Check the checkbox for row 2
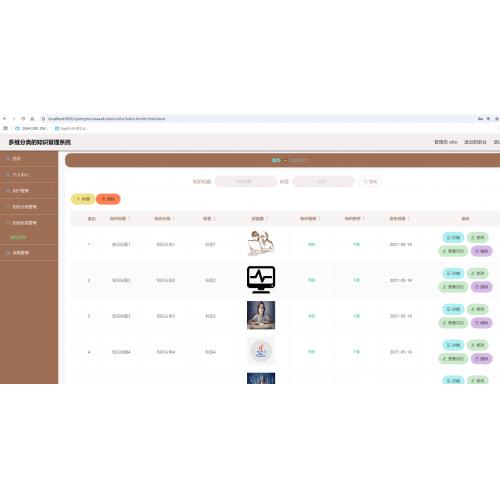This screenshot has width=500, height=500. click(x=78, y=280)
